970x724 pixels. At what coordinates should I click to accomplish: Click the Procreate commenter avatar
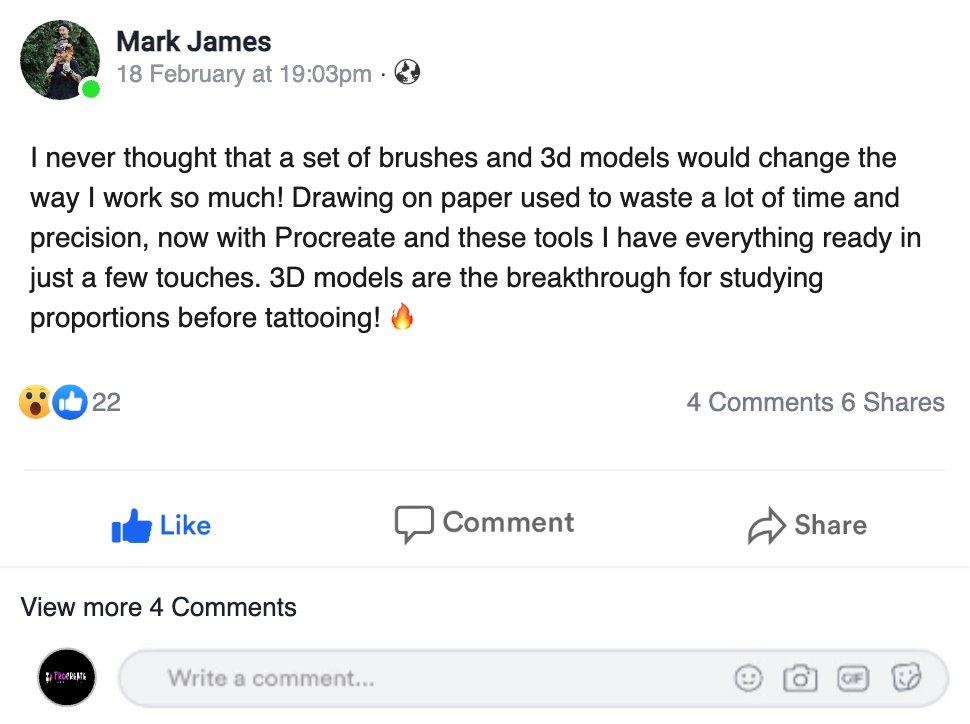tap(67, 678)
